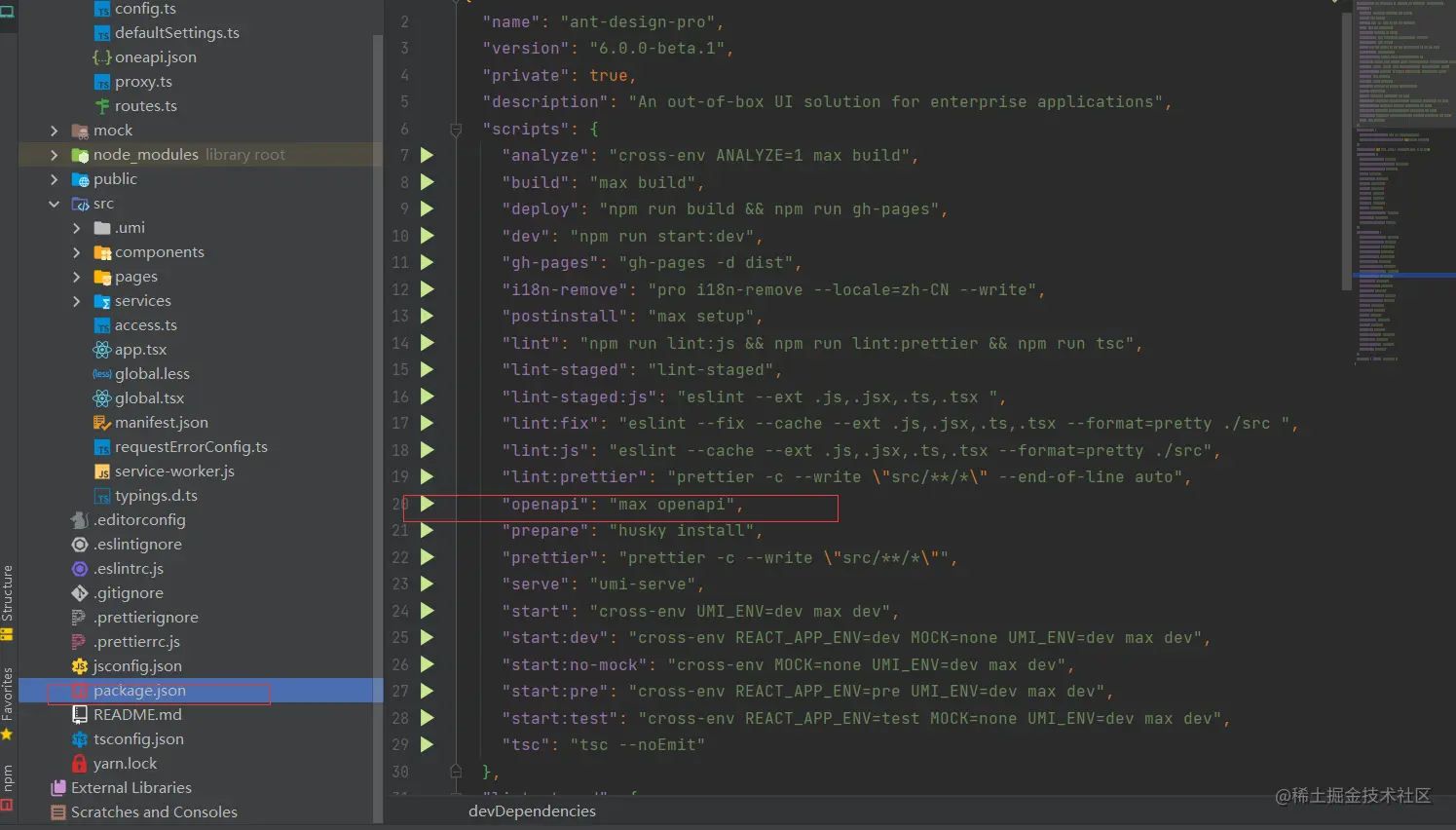Expand the pages folder arrow
The width and height of the screenshot is (1456, 830).
[77, 277]
